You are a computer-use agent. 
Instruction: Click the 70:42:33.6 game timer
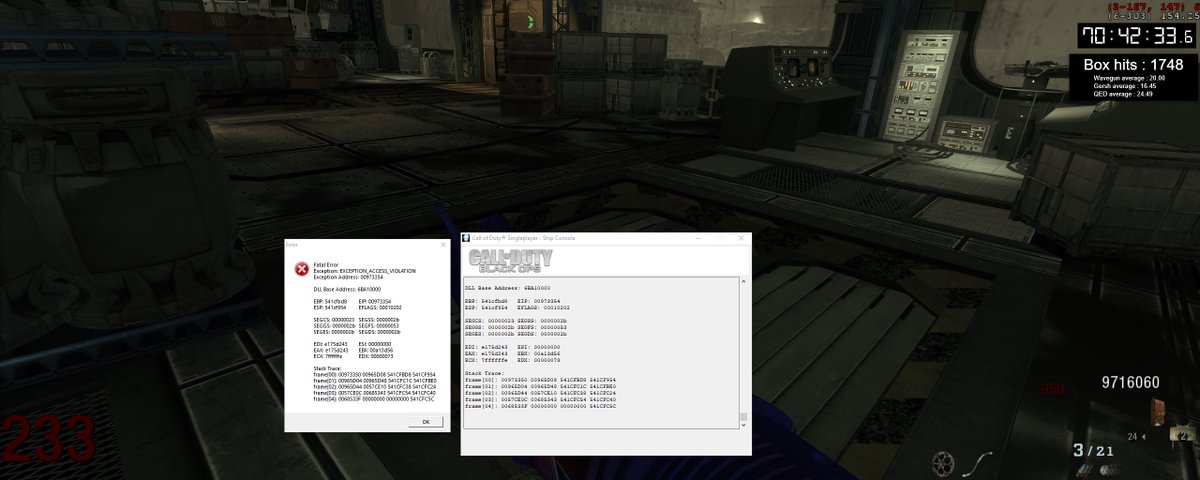click(x=1137, y=36)
